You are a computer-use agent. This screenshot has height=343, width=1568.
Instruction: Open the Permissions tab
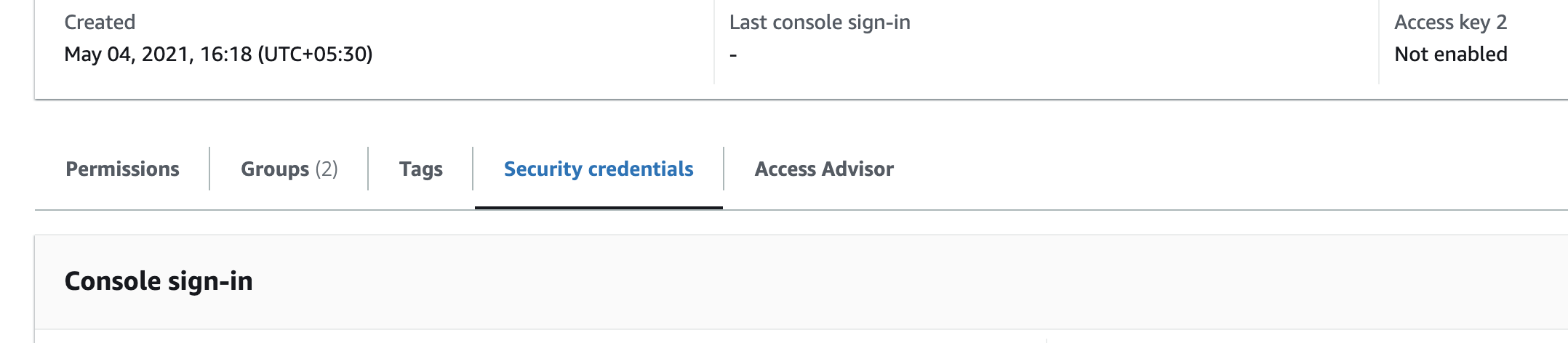[x=122, y=169]
